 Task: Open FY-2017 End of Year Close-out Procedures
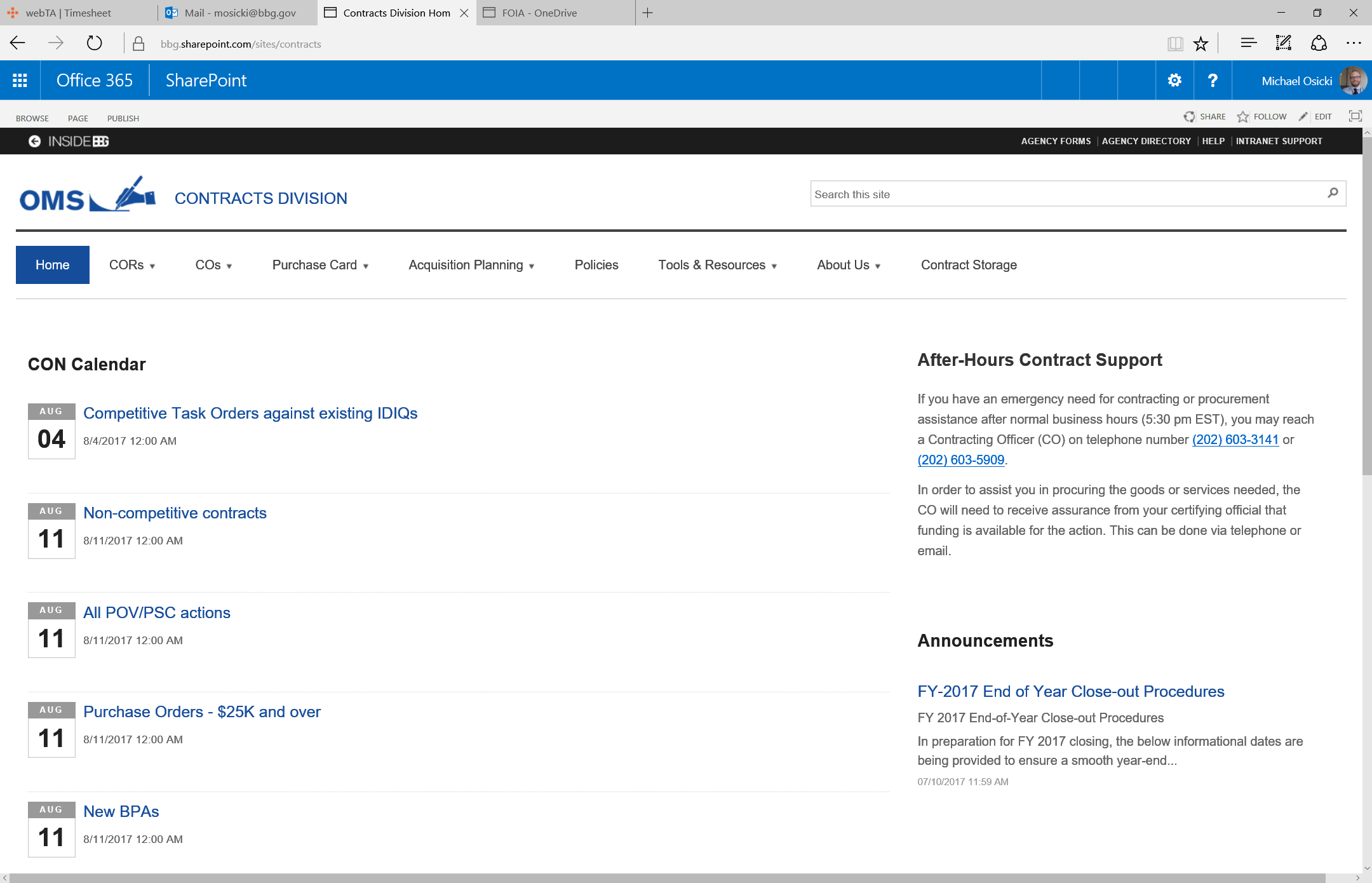[1071, 692]
